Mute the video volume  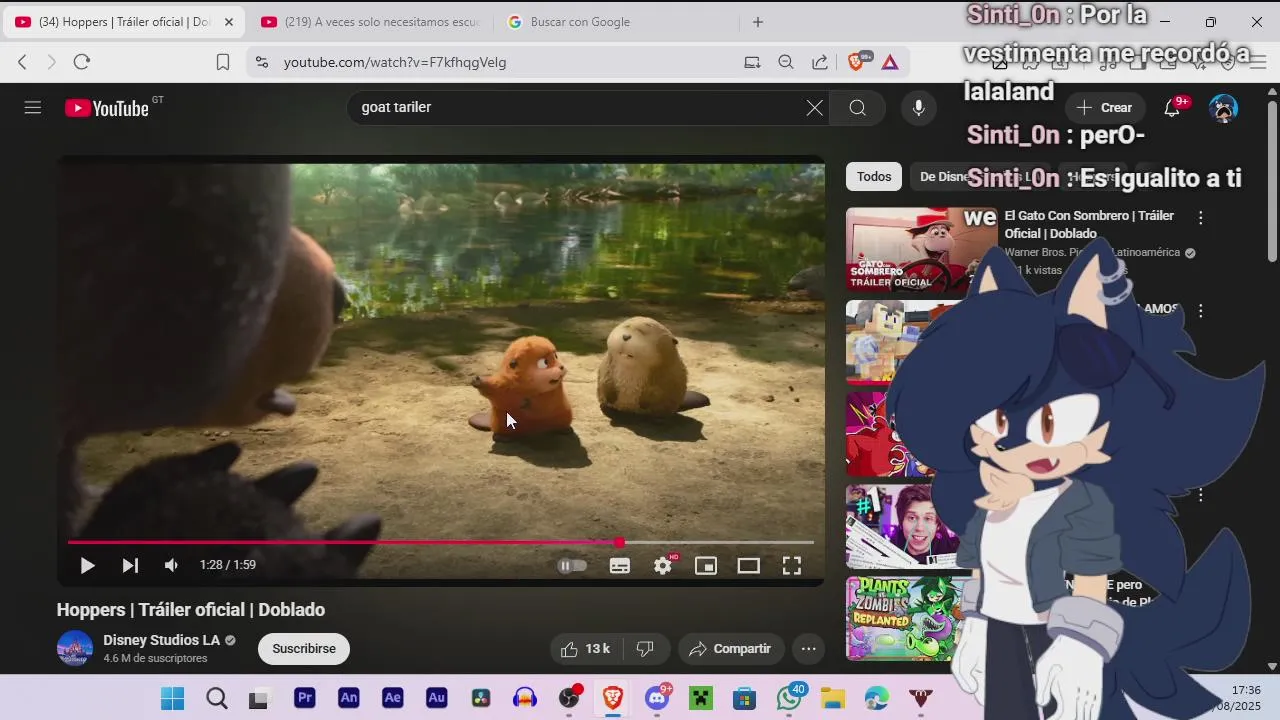tap(171, 566)
